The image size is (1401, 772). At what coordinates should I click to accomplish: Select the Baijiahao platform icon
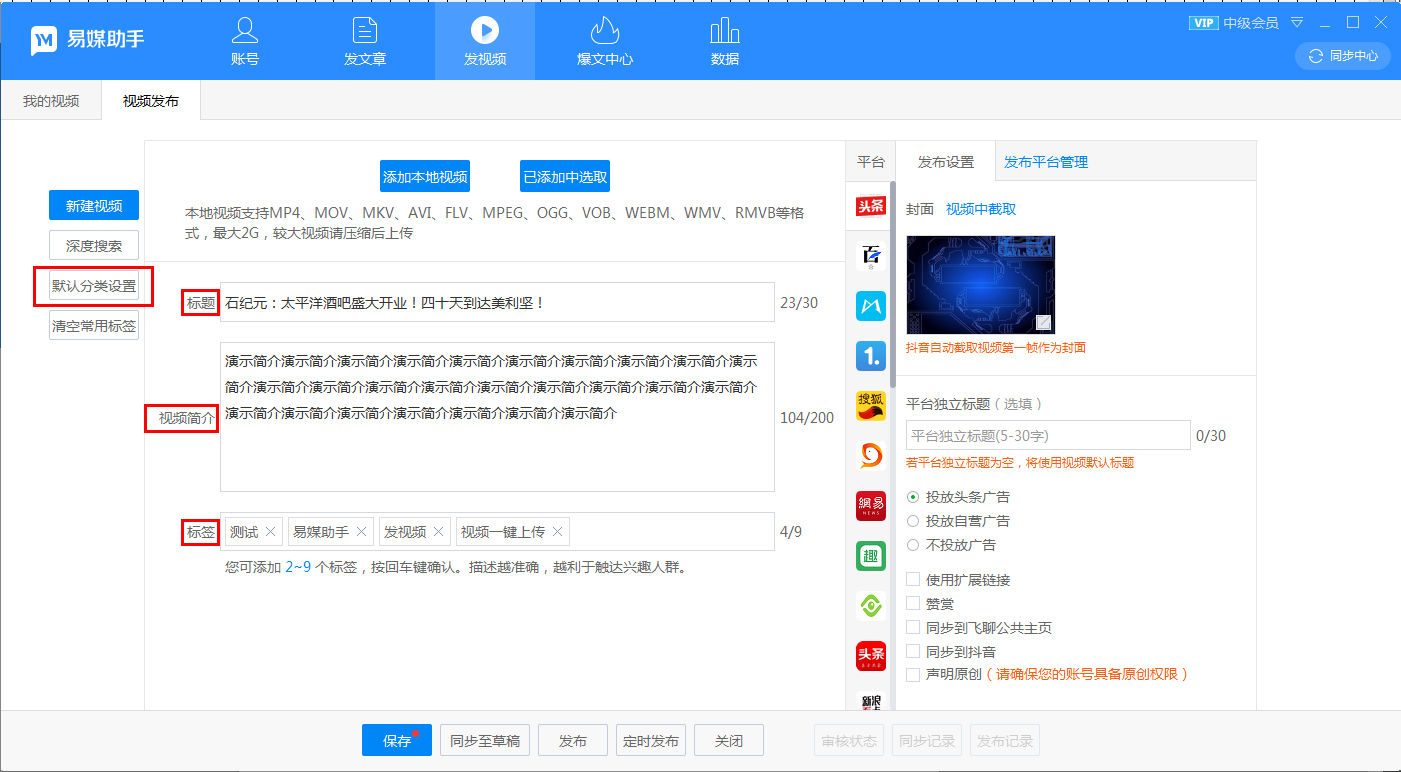click(870, 256)
